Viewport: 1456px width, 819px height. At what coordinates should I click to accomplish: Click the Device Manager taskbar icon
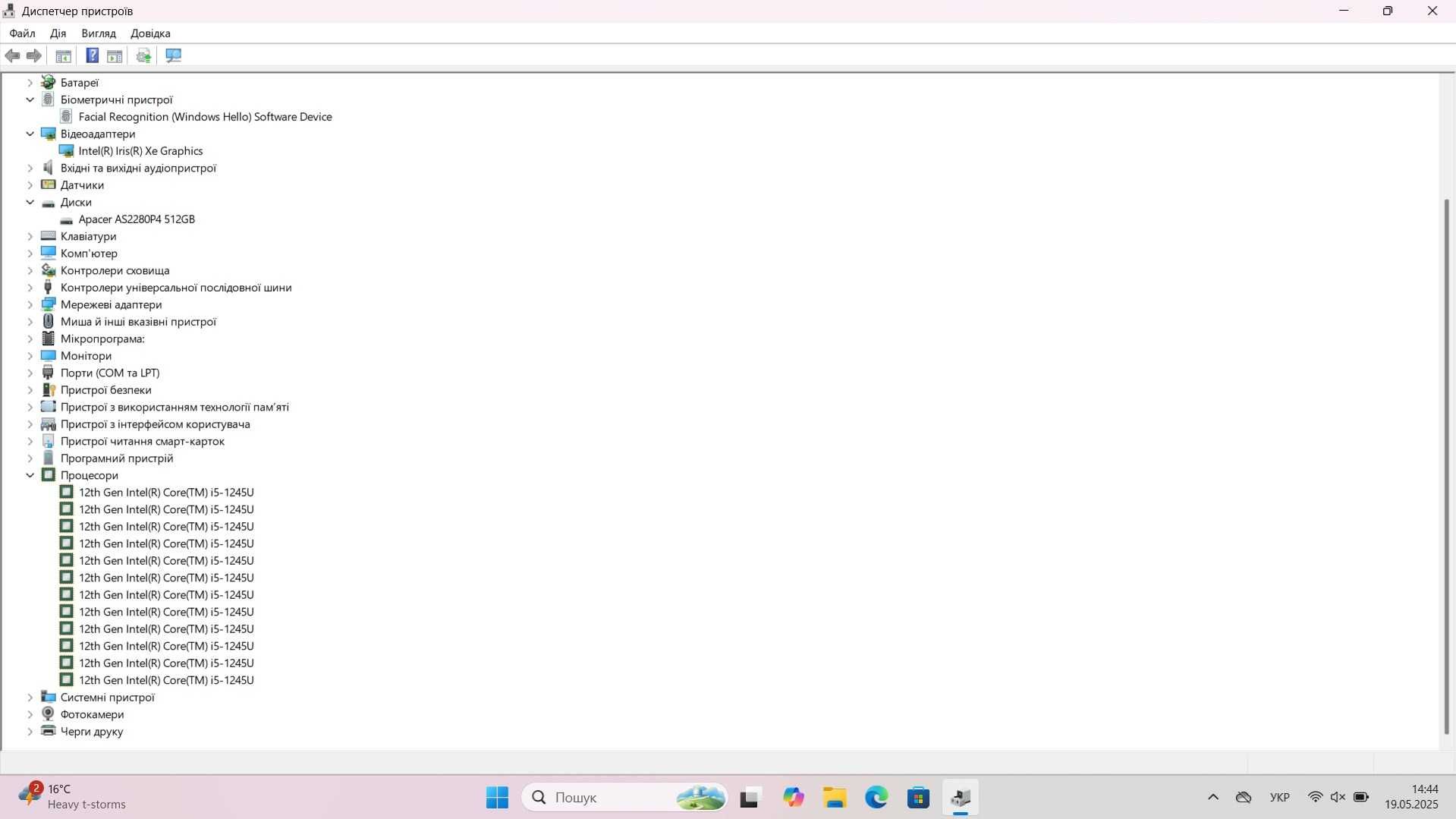[x=961, y=797]
